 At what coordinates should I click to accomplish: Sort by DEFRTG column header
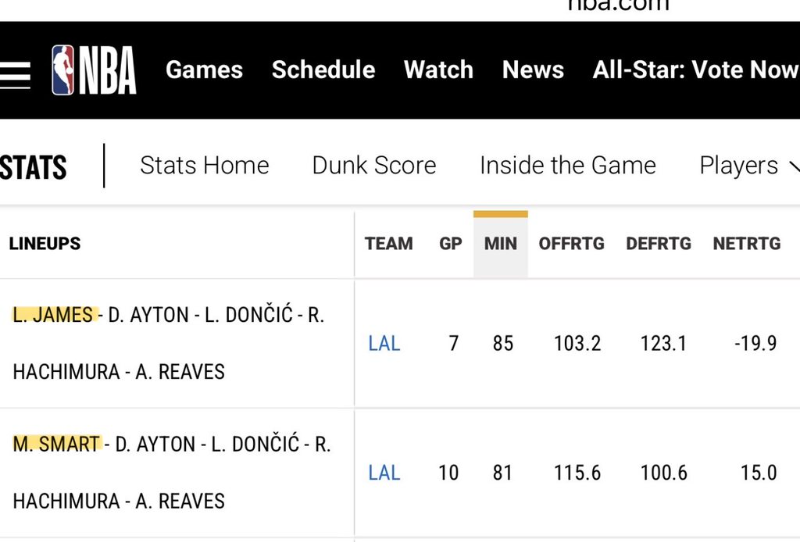(659, 243)
